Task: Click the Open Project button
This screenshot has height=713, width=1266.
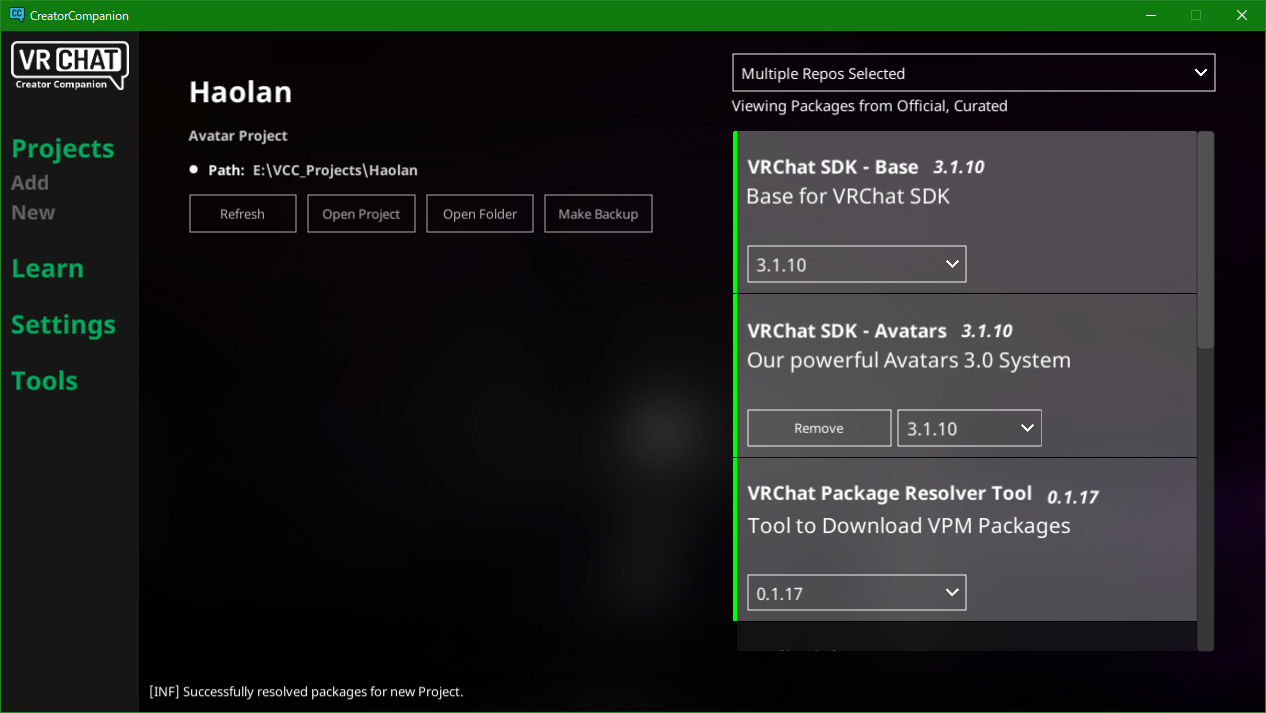Action: pyautogui.click(x=361, y=214)
